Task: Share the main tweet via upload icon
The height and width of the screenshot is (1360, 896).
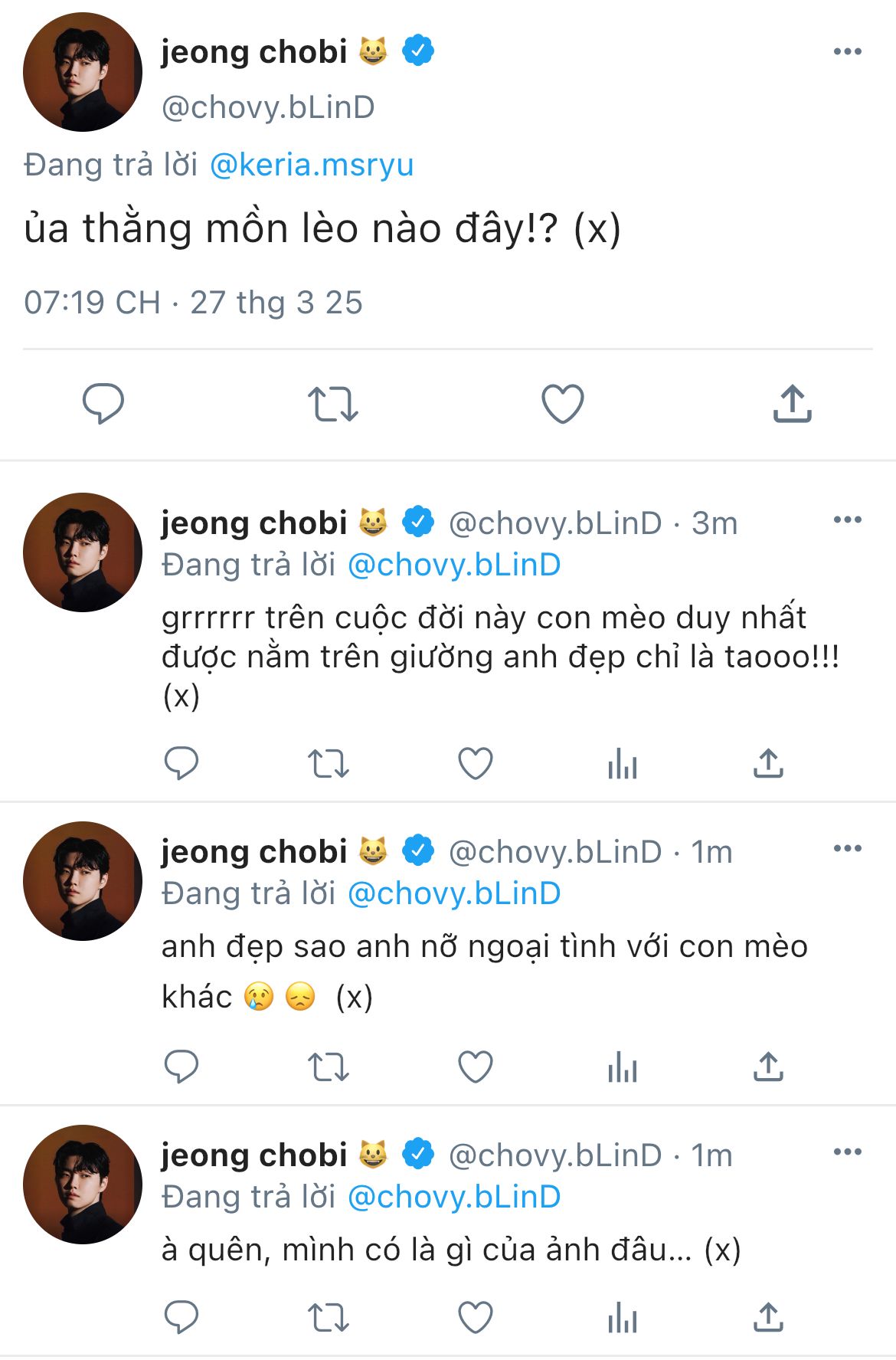Action: coord(792,404)
